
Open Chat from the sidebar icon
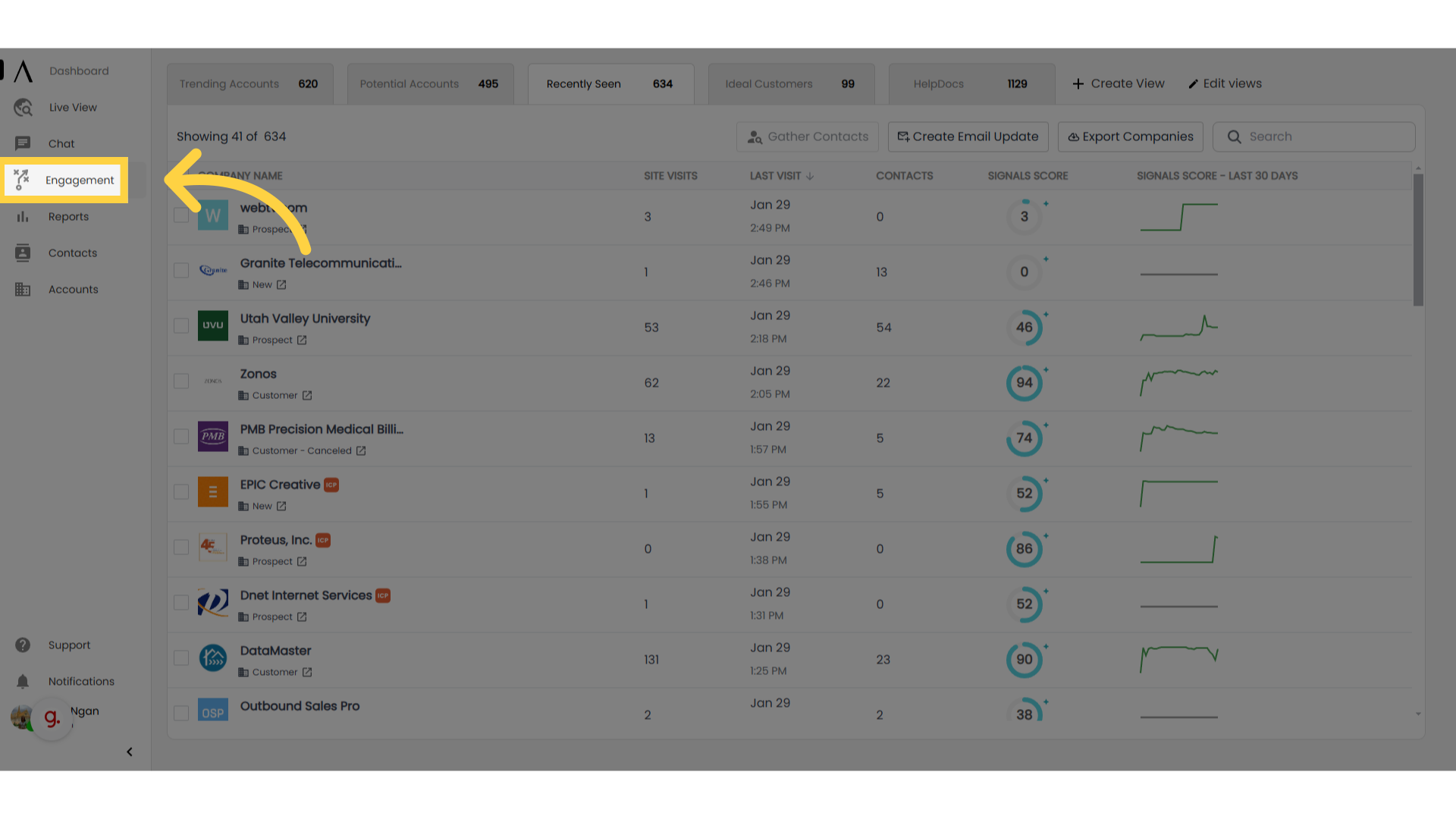pyautogui.click(x=23, y=144)
